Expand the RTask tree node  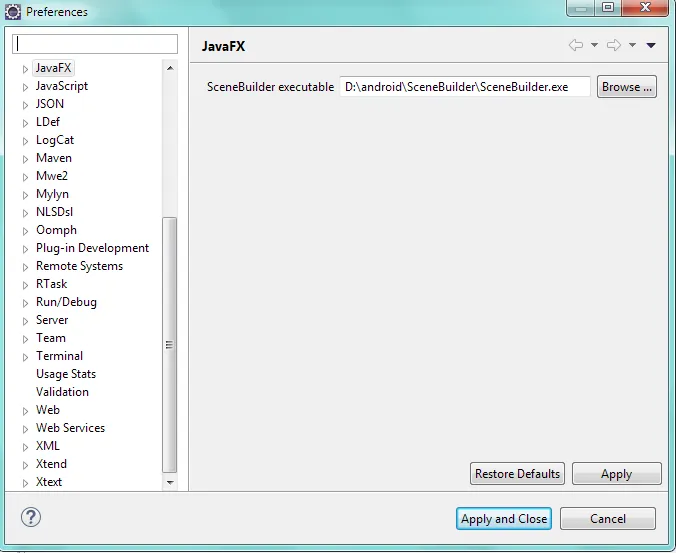pyautogui.click(x=25, y=285)
